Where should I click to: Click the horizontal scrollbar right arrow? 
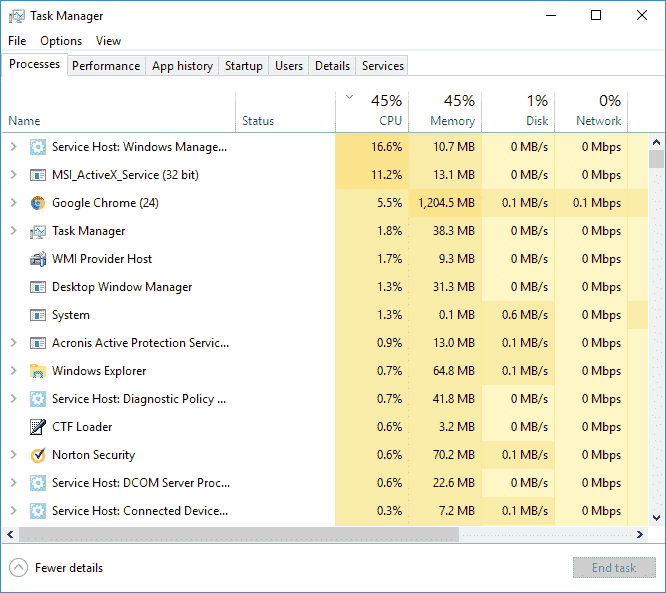tap(640, 534)
